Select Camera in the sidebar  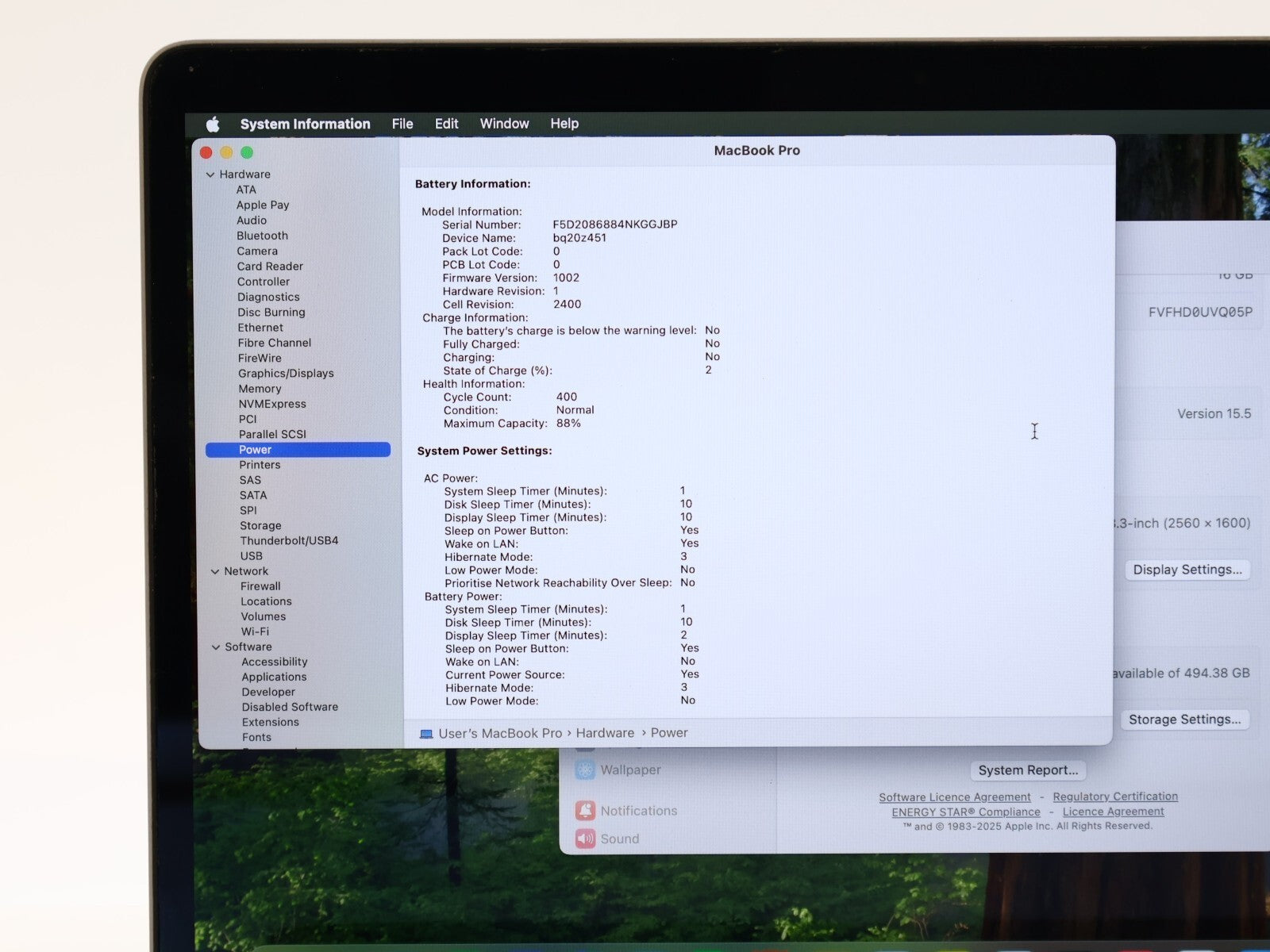(x=257, y=251)
